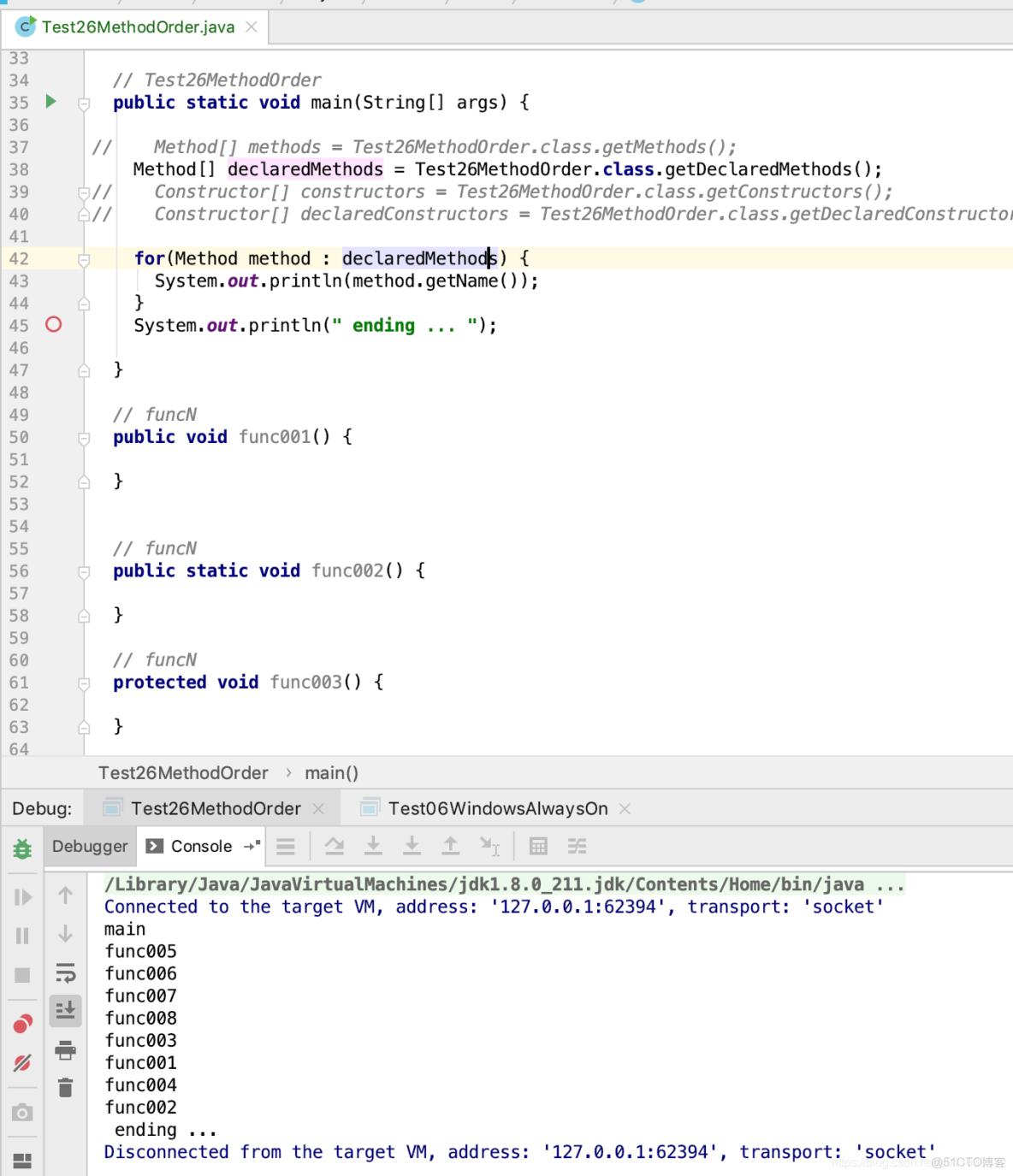1013x1176 pixels.
Task: Collapse the getConstructors comment fold at line 39
Action: 83,192
